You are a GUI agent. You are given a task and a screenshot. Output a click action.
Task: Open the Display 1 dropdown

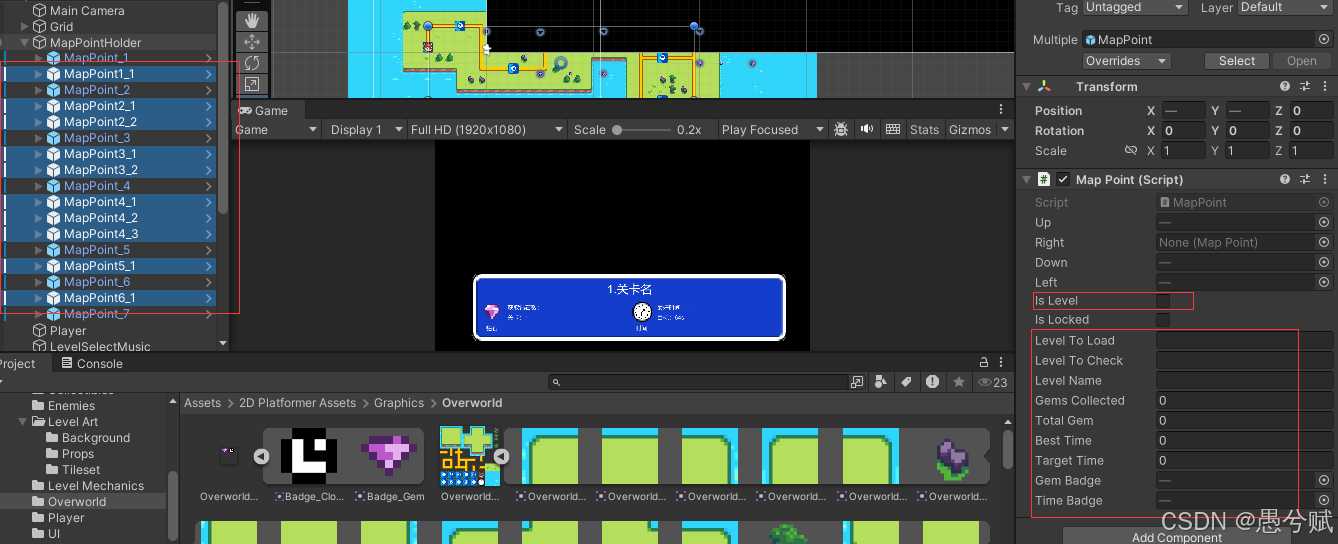tap(365, 129)
